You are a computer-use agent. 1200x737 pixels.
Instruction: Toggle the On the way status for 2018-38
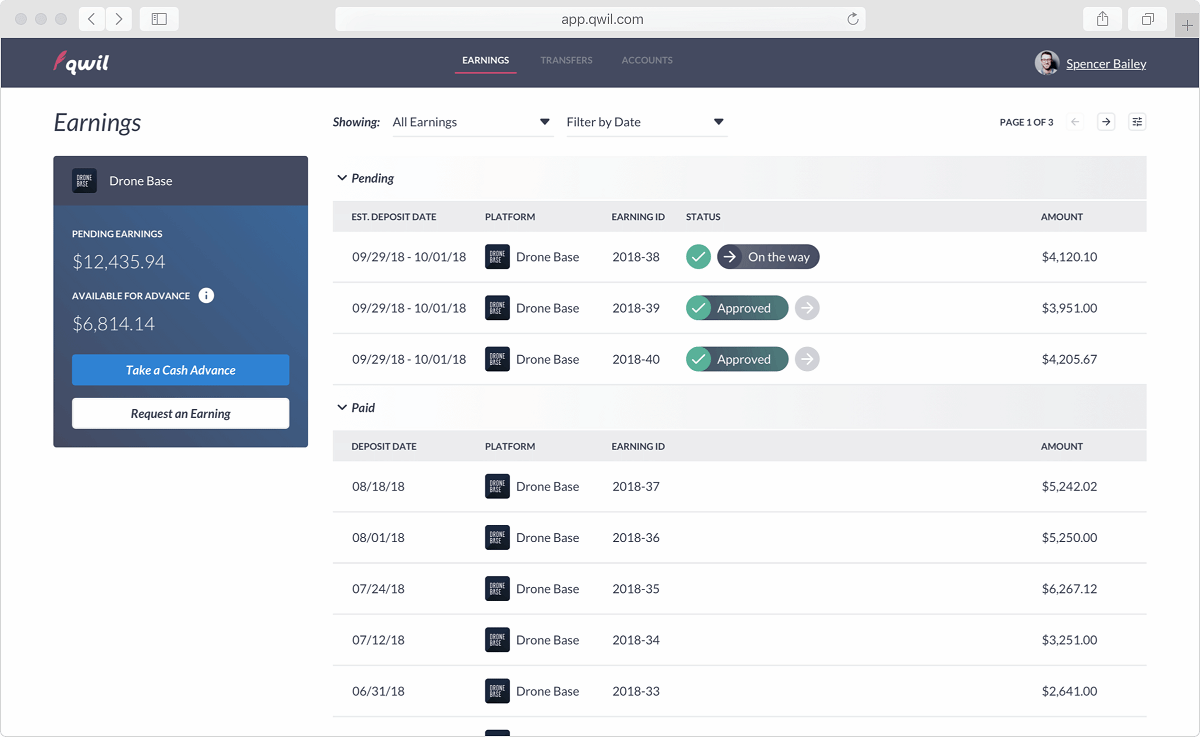[x=768, y=256]
